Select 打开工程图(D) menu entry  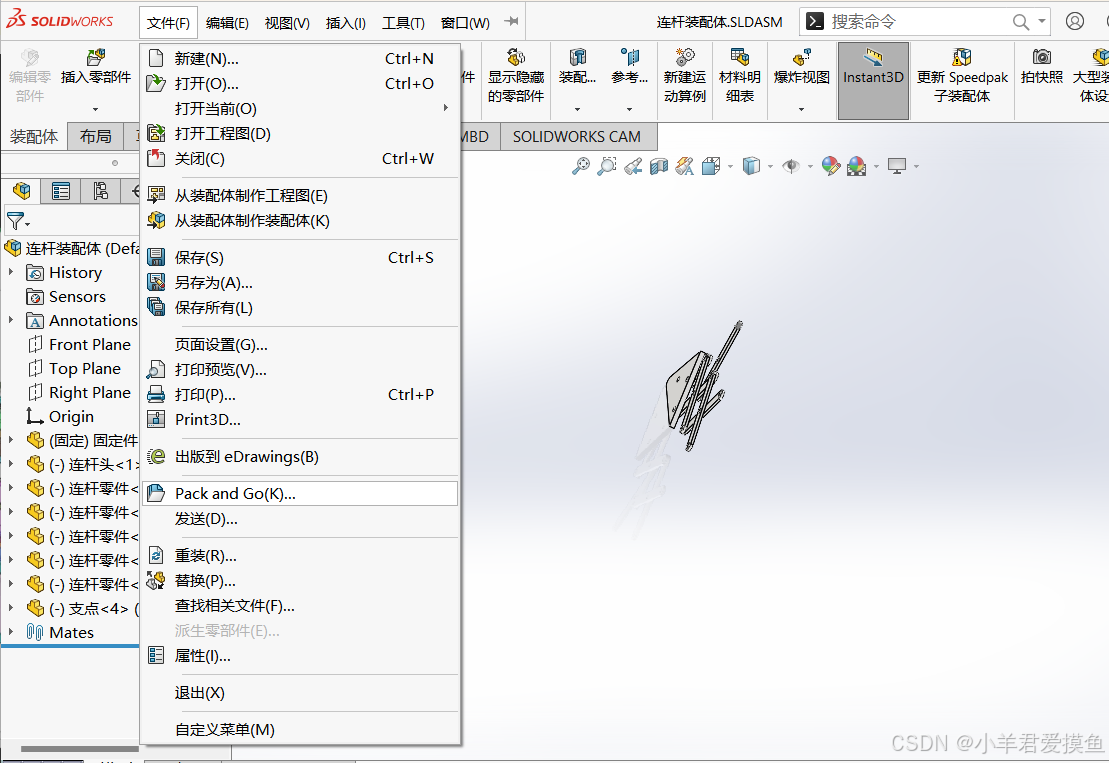300,134
